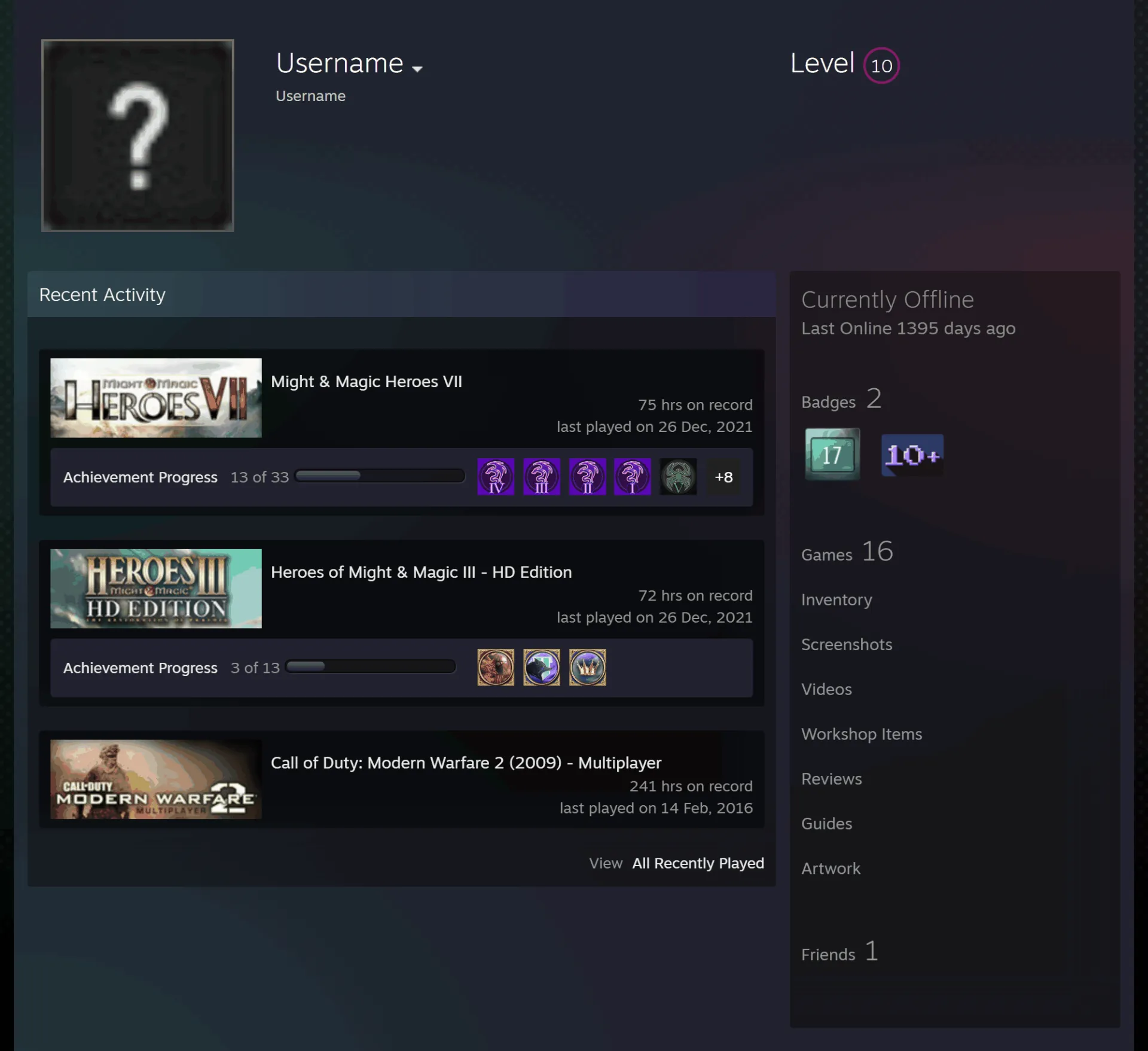Open the teal 17 badge
Screen dimensions: 1148x1051
[x=832, y=455]
